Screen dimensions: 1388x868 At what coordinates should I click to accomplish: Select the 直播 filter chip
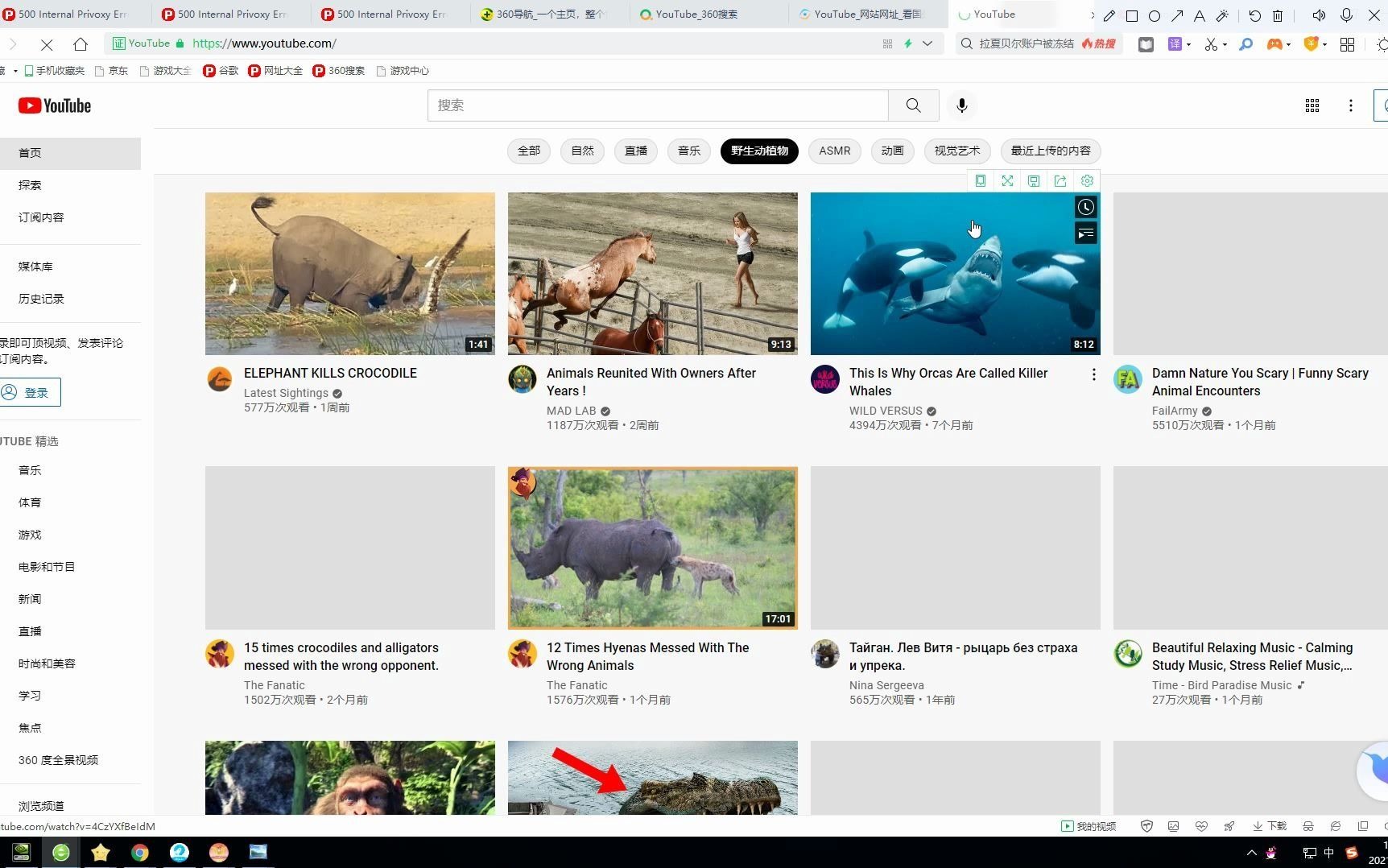(636, 151)
